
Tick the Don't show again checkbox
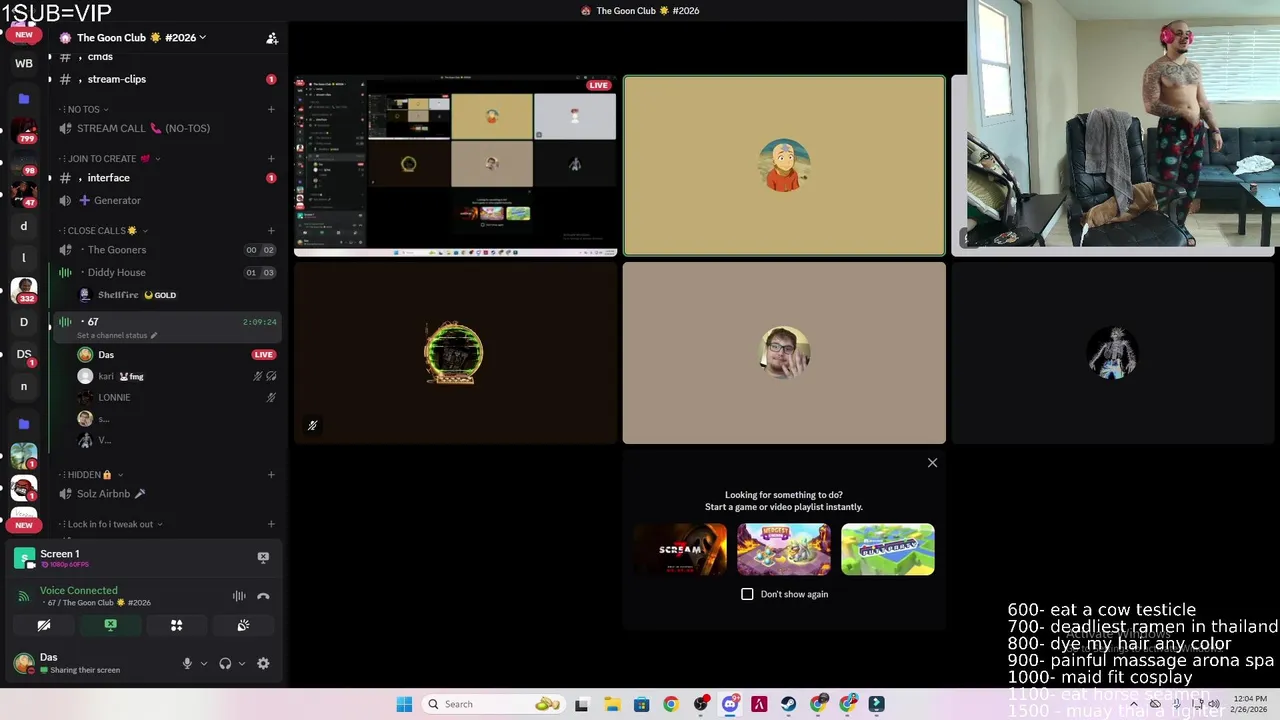[x=747, y=594]
